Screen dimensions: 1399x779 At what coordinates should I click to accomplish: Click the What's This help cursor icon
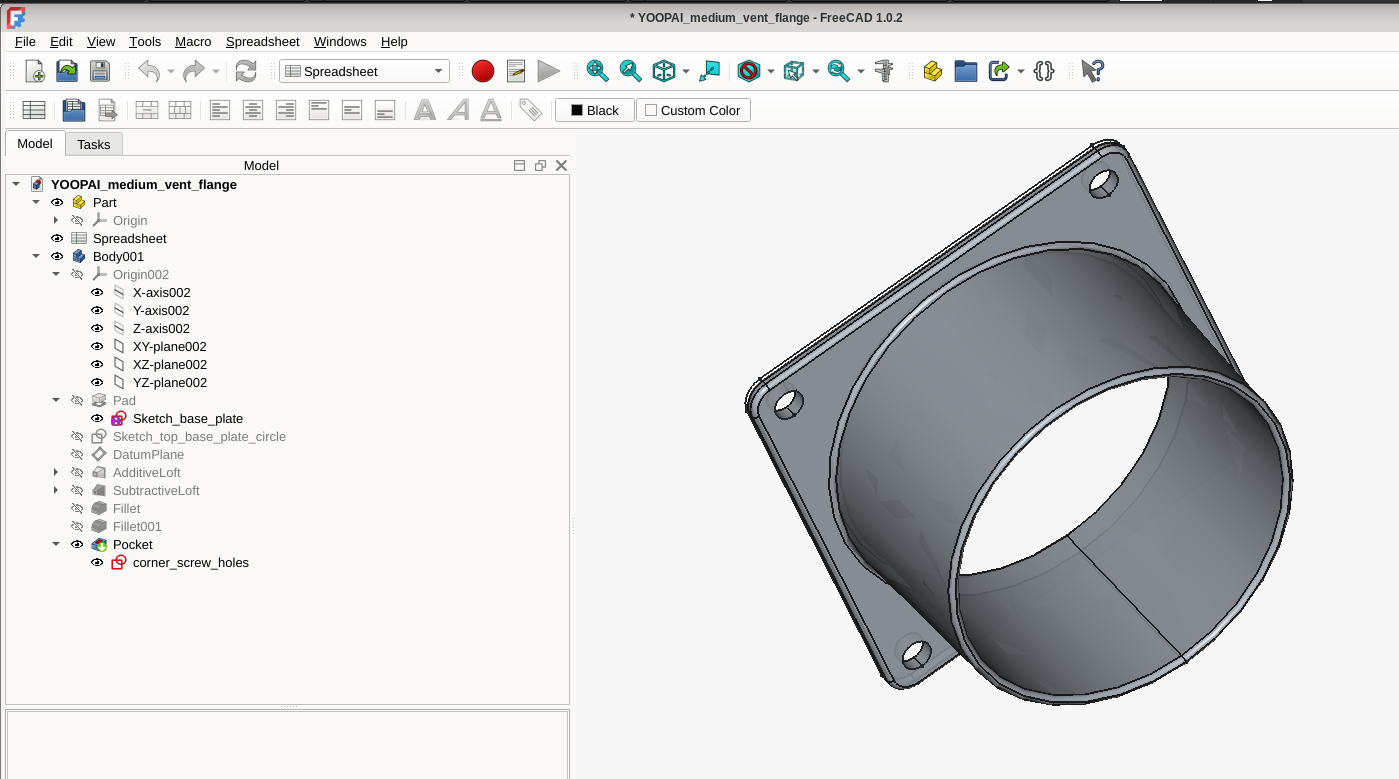[1092, 71]
